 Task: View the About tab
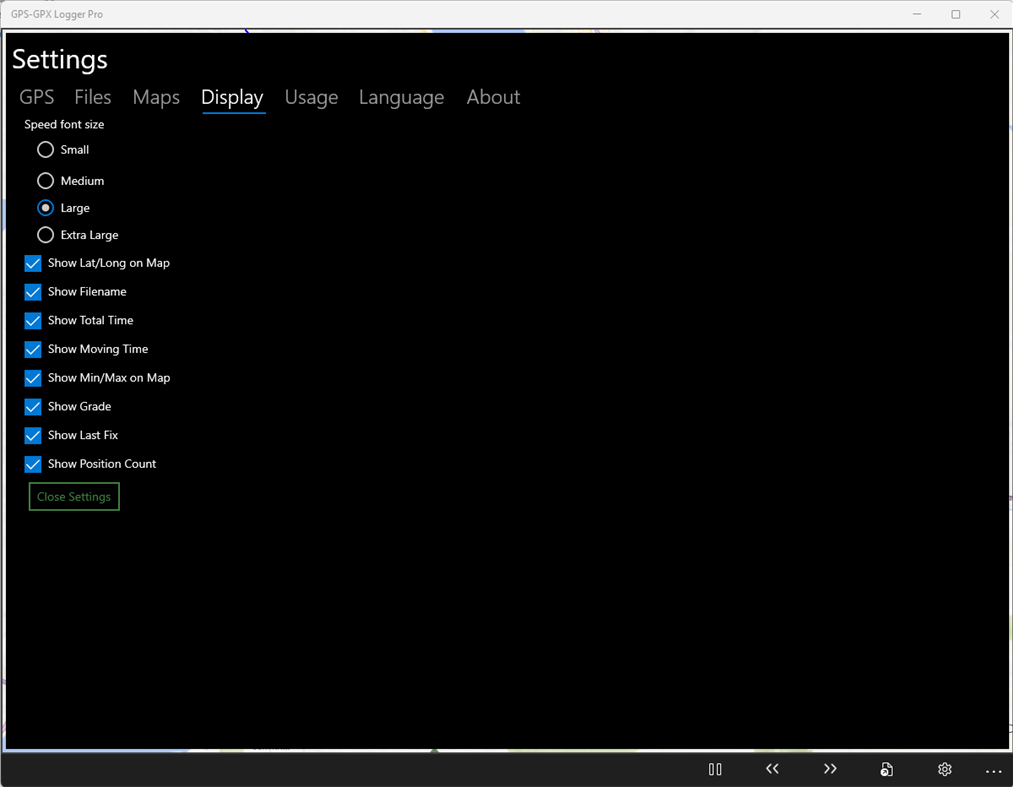493,97
